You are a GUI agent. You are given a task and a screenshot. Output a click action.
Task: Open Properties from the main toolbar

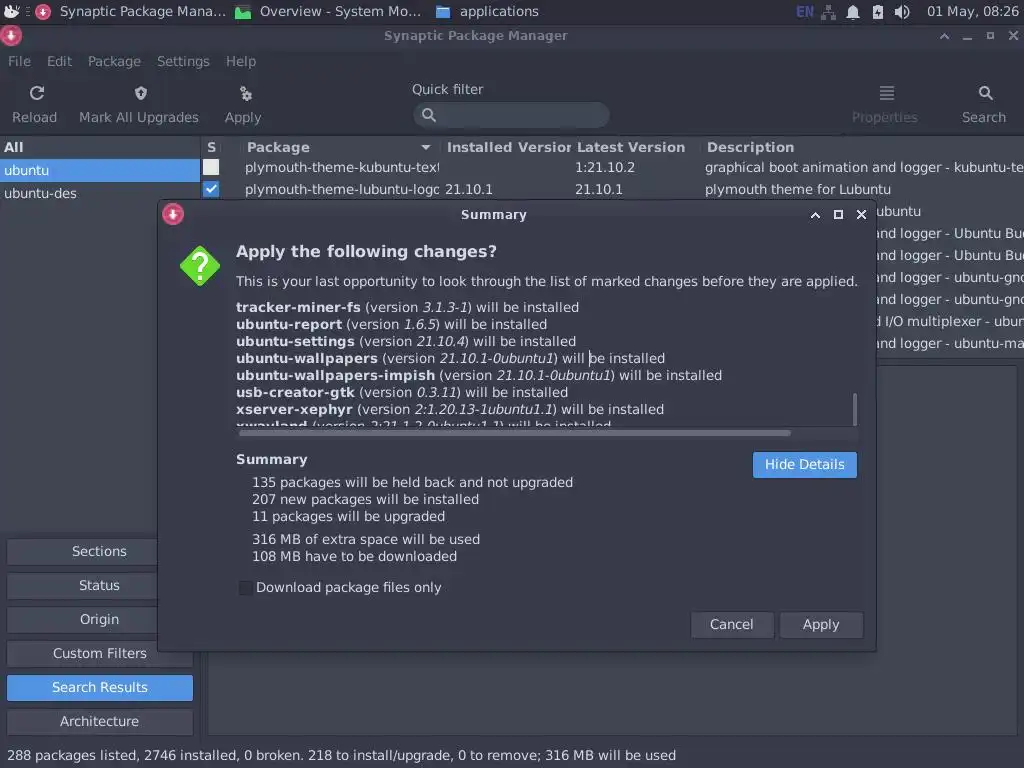(x=885, y=104)
